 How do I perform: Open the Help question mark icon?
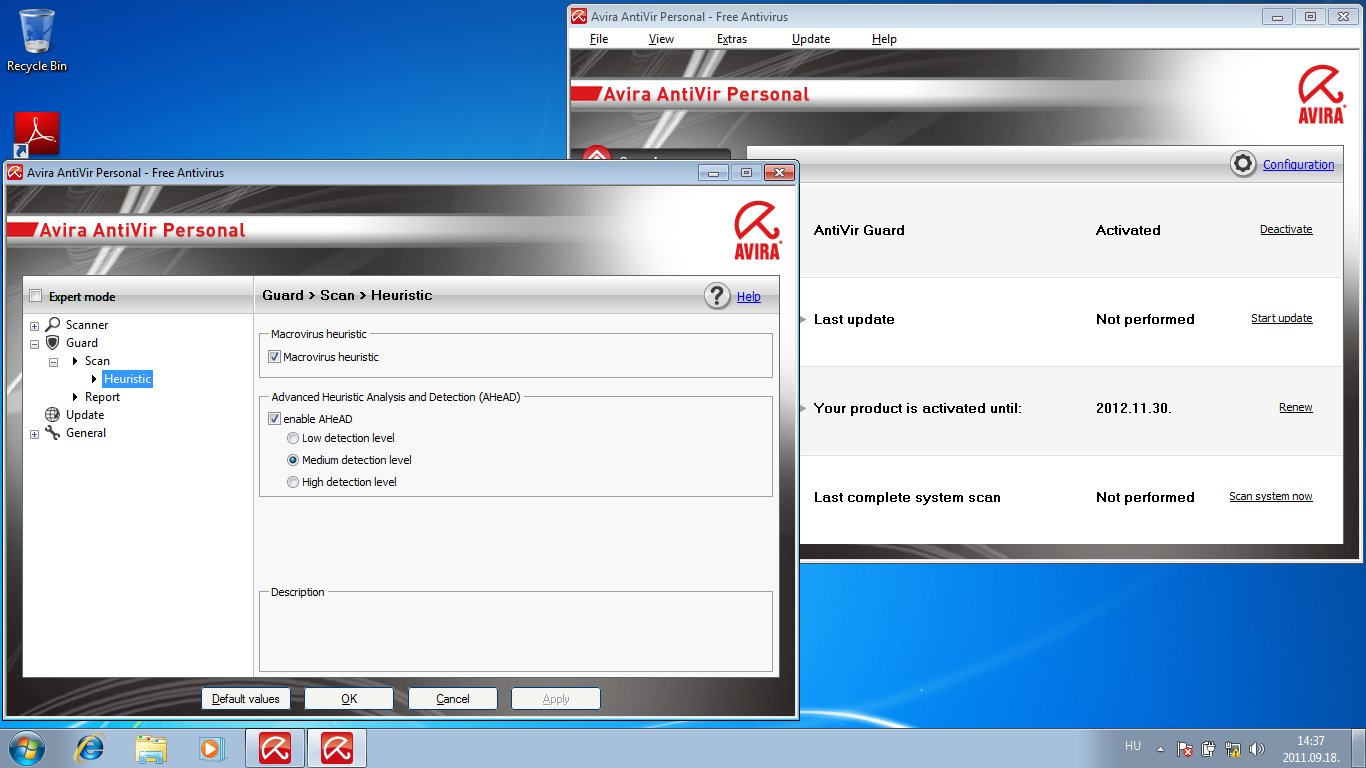pyautogui.click(x=717, y=296)
